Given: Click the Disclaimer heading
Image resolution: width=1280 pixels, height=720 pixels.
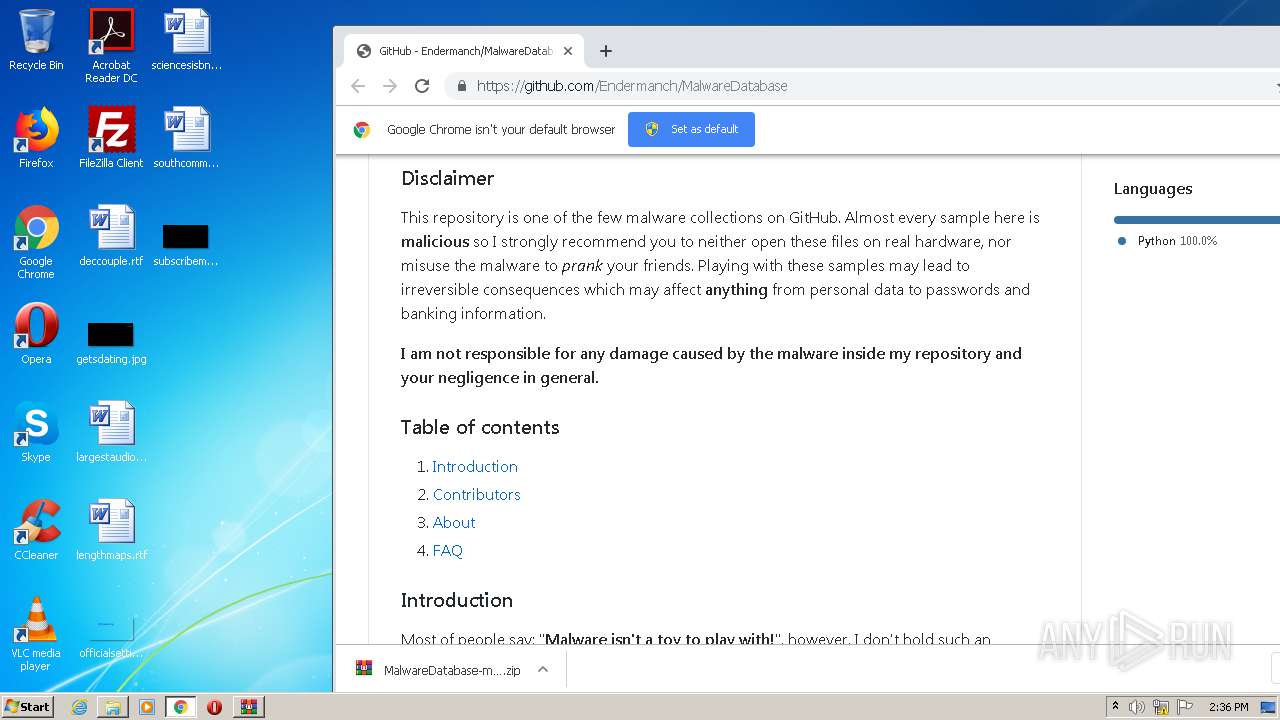Looking at the screenshot, I should (x=448, y=178).
